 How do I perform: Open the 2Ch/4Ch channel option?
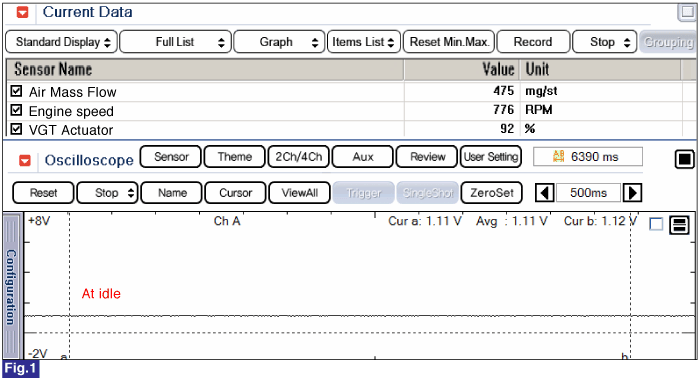[298, 157]
